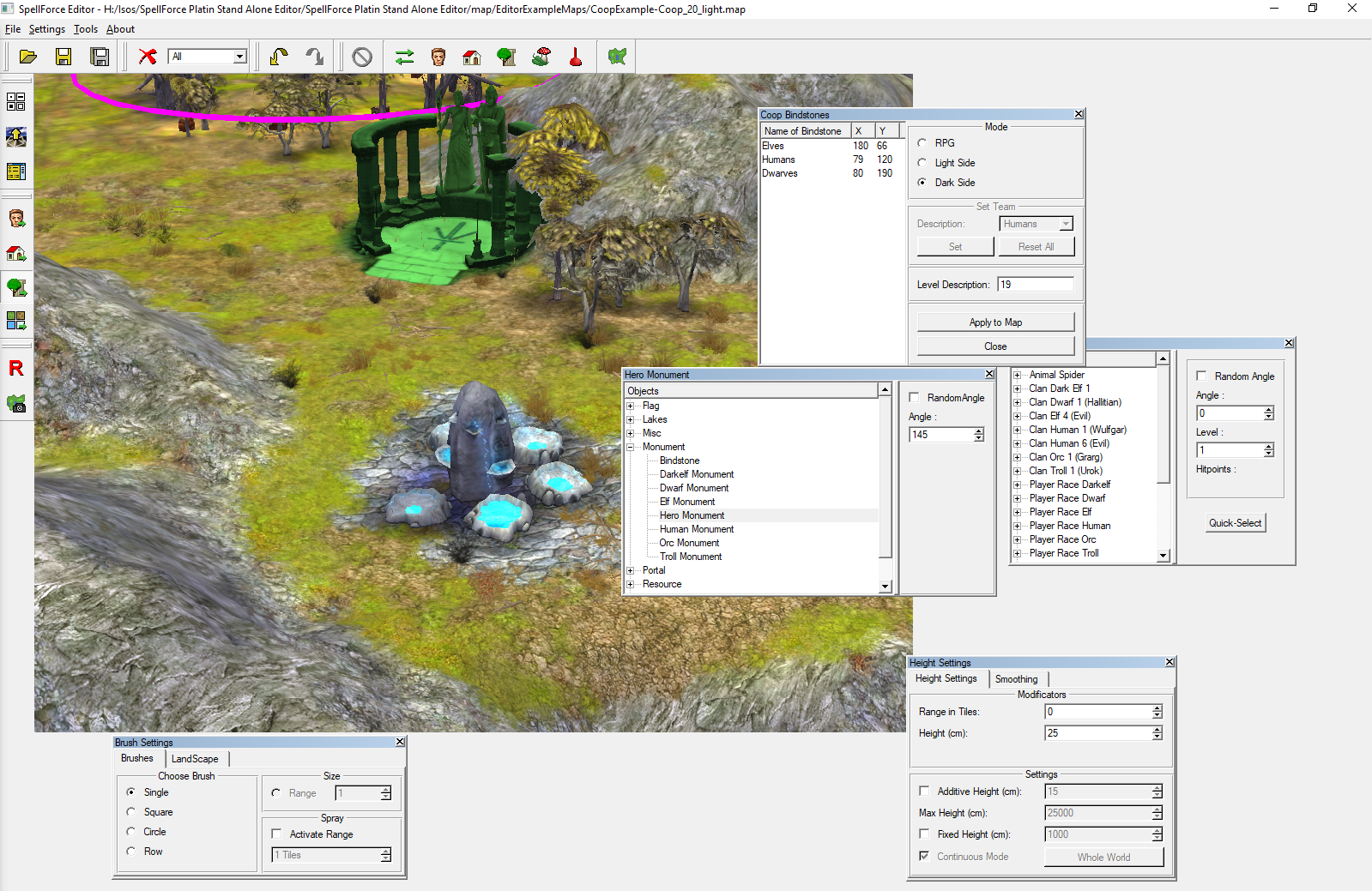Screen dimensions: 1372x891
Task: Close the Hero Monument panel
Action: point(989,374)
